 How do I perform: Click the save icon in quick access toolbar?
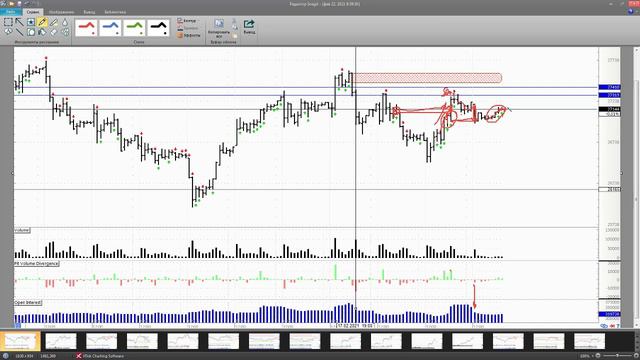coord(19,4)
